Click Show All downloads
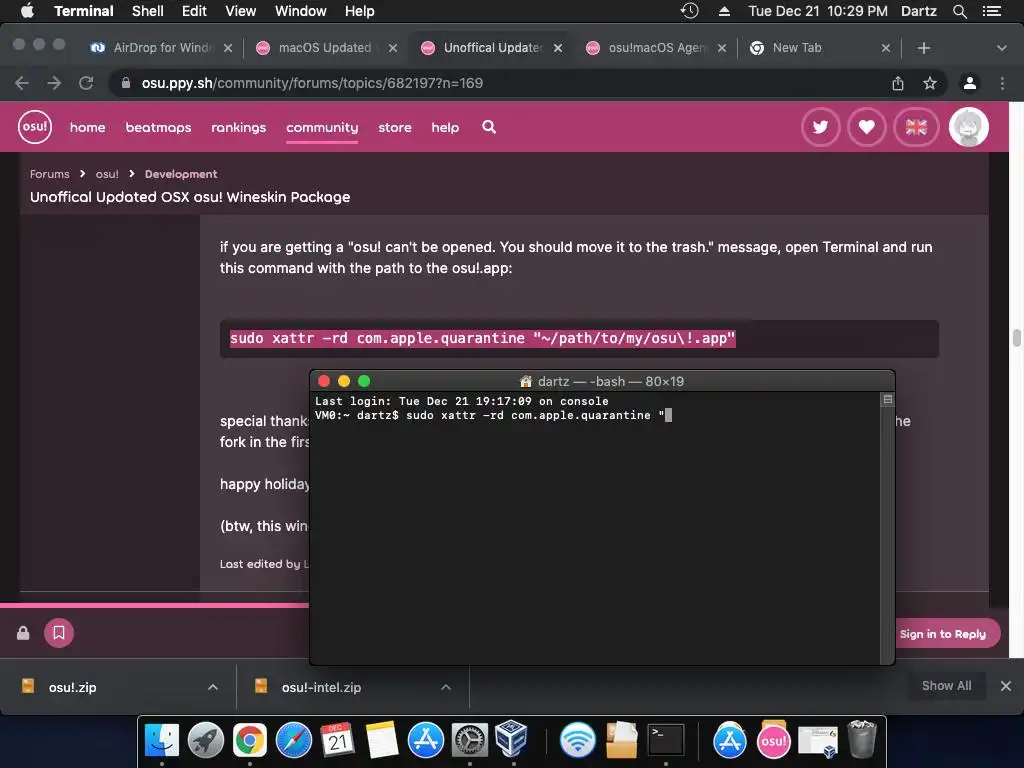Screen dimensions: 1024x768 (946, 686)
